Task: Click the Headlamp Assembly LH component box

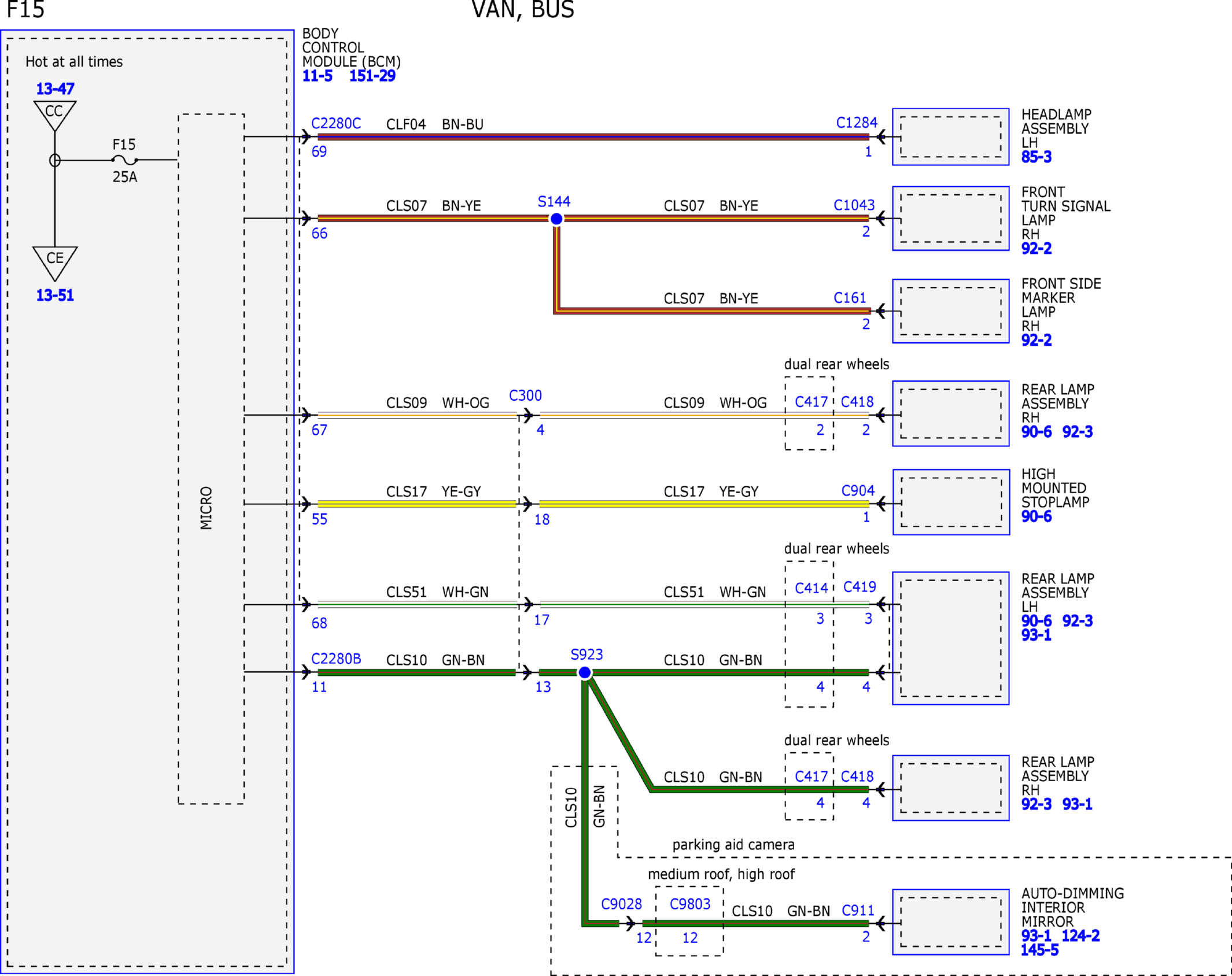Action: [x=951, y=137]
